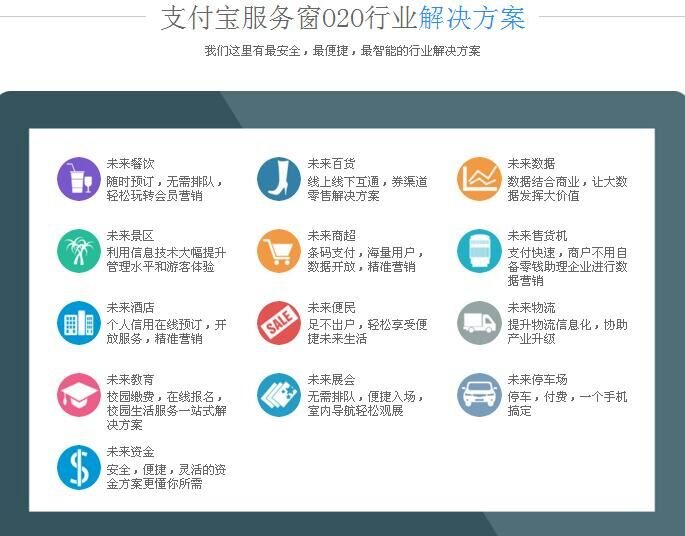Image resolution: width=685 pixels, height=536 pixels.
Task: Select the 未来停车场 heading text
Action: [537, 380]
